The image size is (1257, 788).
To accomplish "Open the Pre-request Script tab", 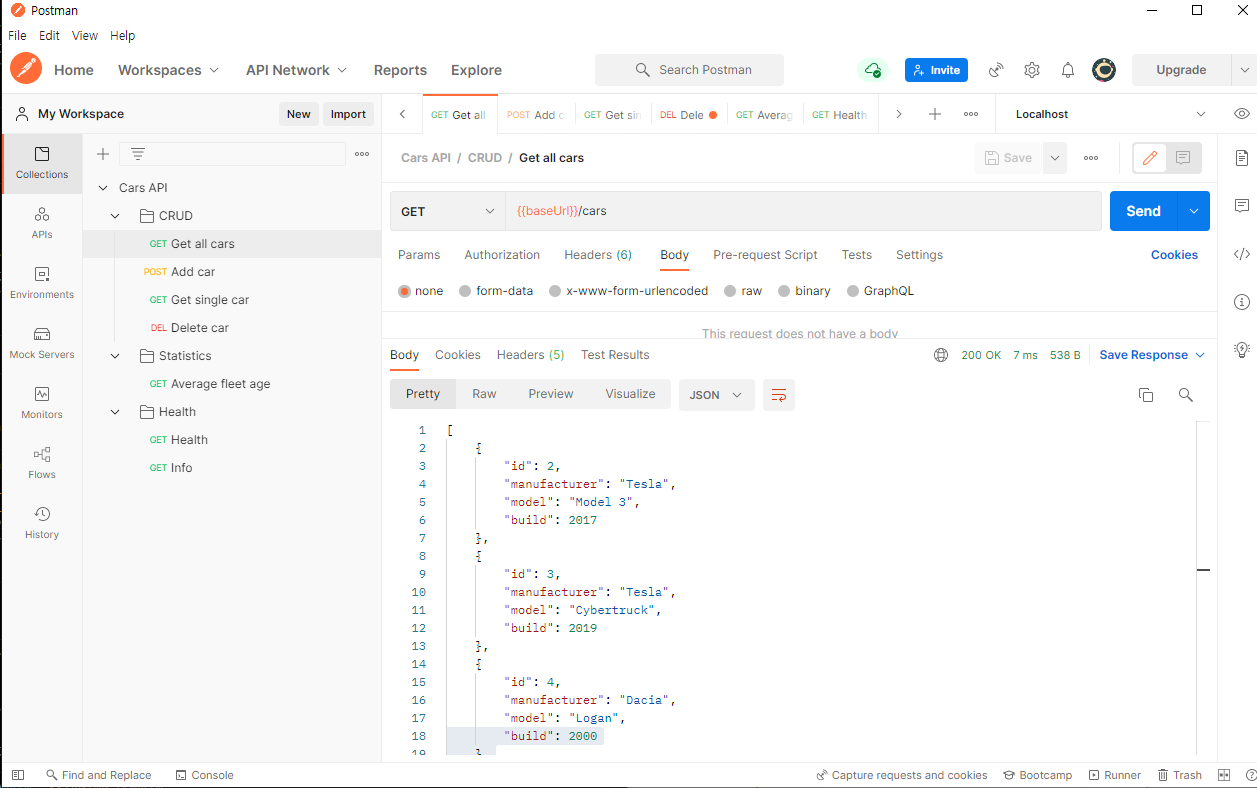I will 765,255.
